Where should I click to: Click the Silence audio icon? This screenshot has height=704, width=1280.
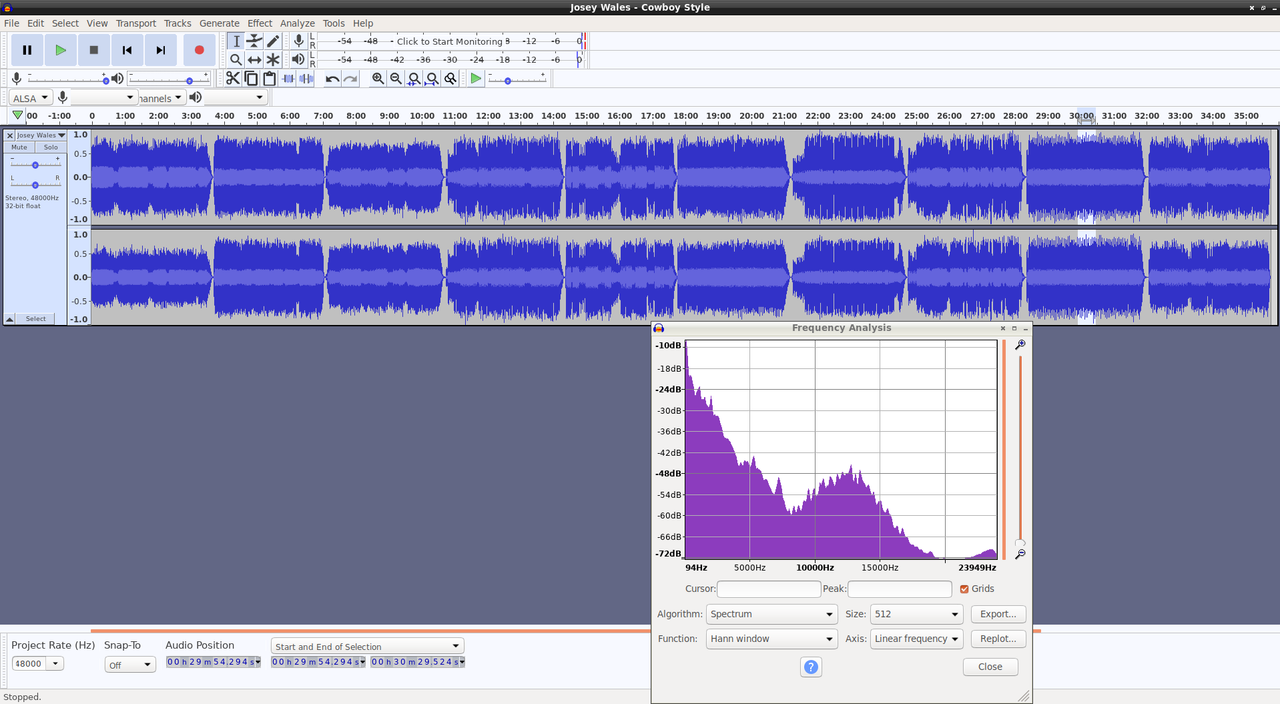tap(306, 78)
